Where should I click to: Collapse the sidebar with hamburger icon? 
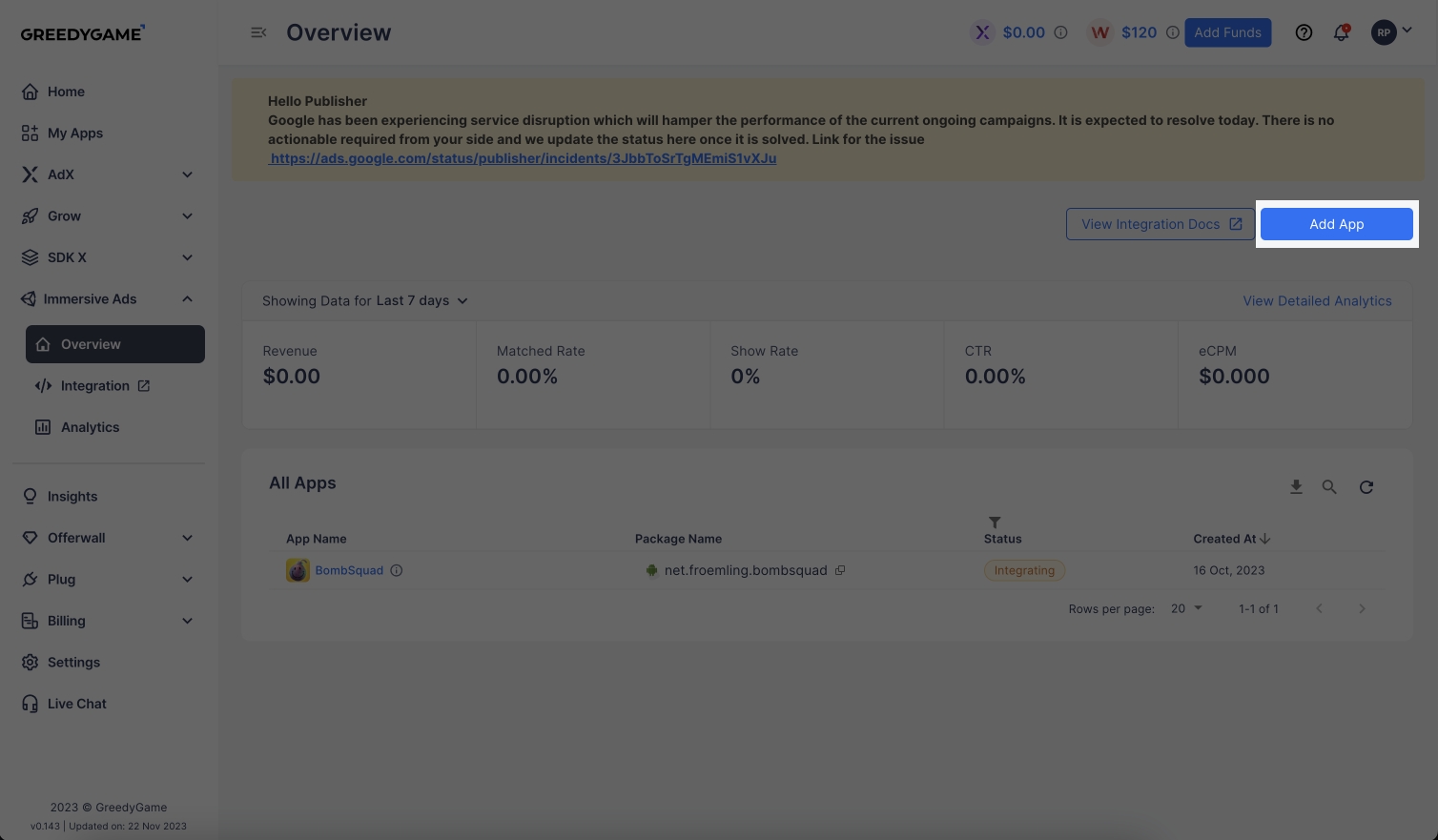pos(258,32)
